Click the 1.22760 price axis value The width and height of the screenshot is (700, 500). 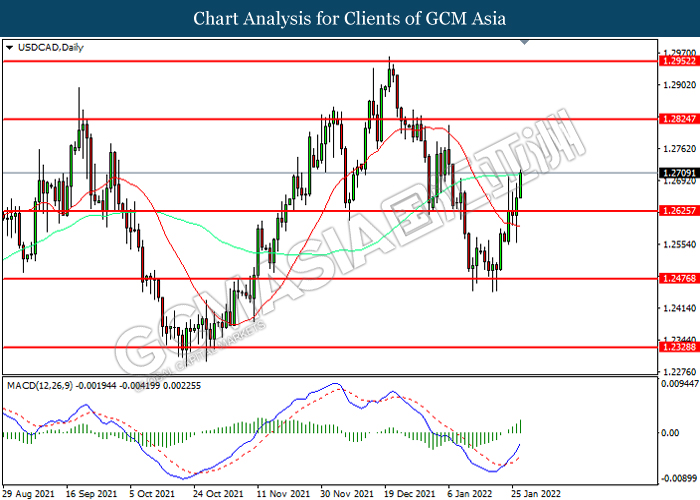[679, 372]
